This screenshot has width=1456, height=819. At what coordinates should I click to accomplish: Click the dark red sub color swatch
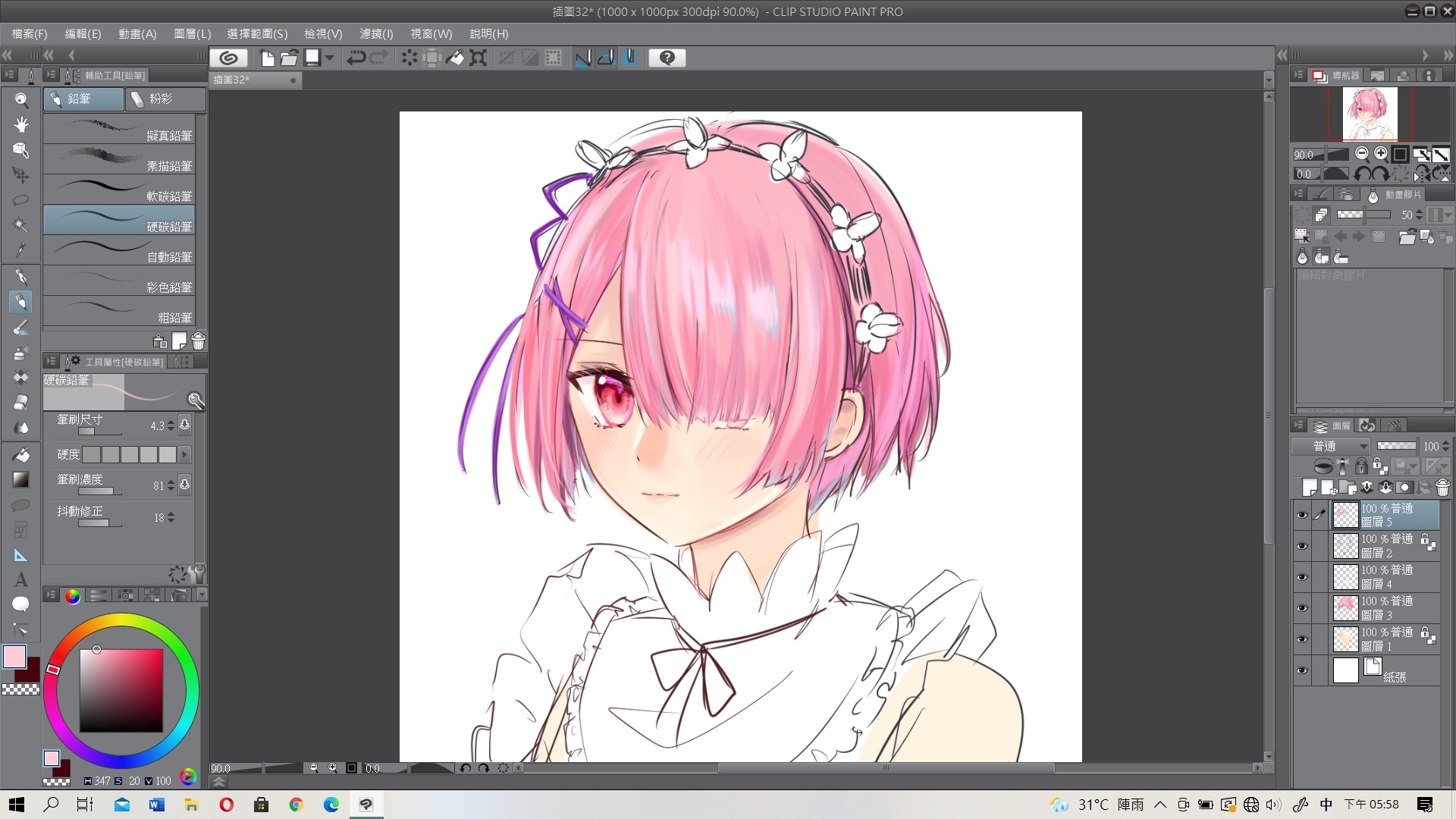(x=33, y=673)
